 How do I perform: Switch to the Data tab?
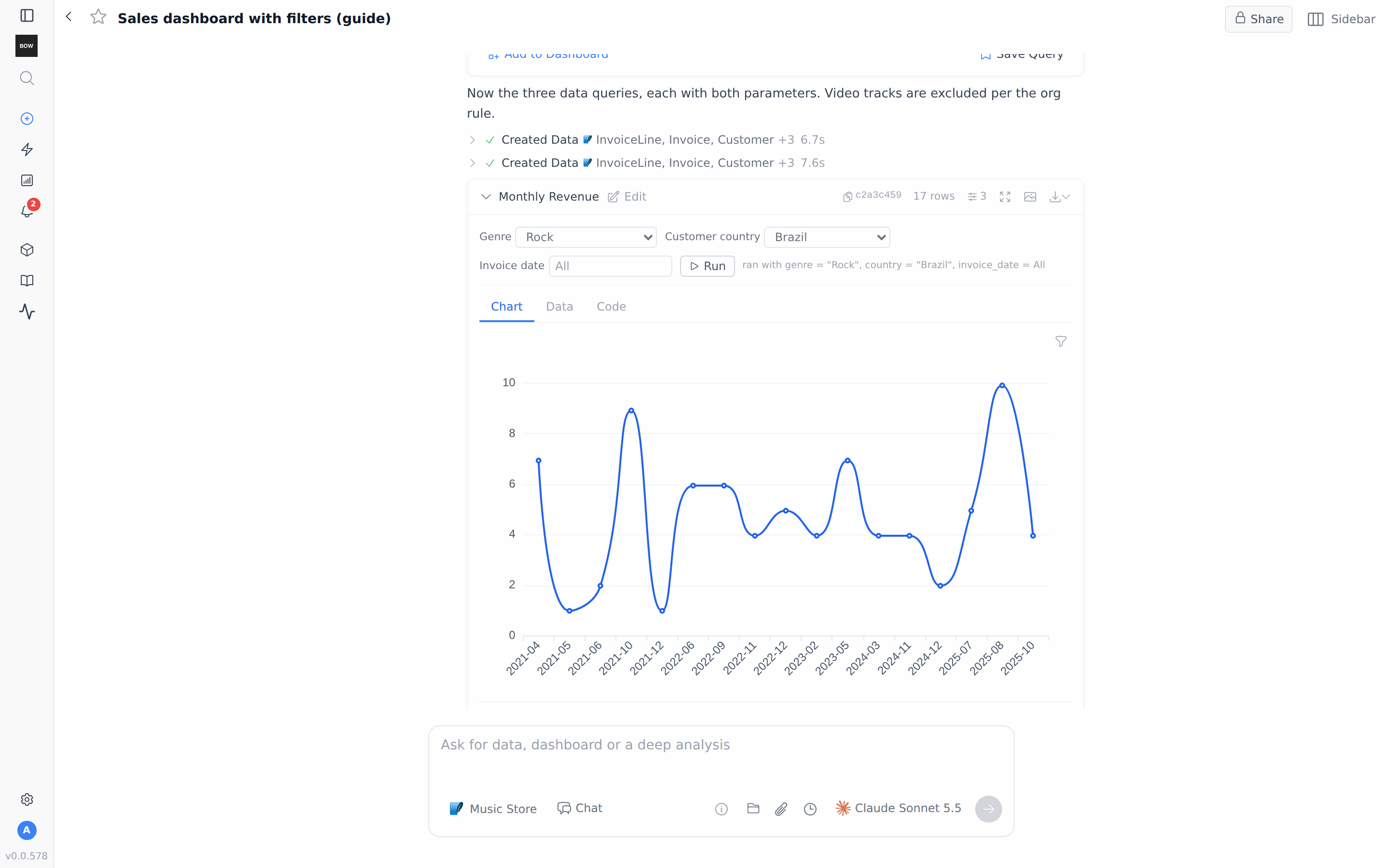pyautogui.click(x=559, y=307)
